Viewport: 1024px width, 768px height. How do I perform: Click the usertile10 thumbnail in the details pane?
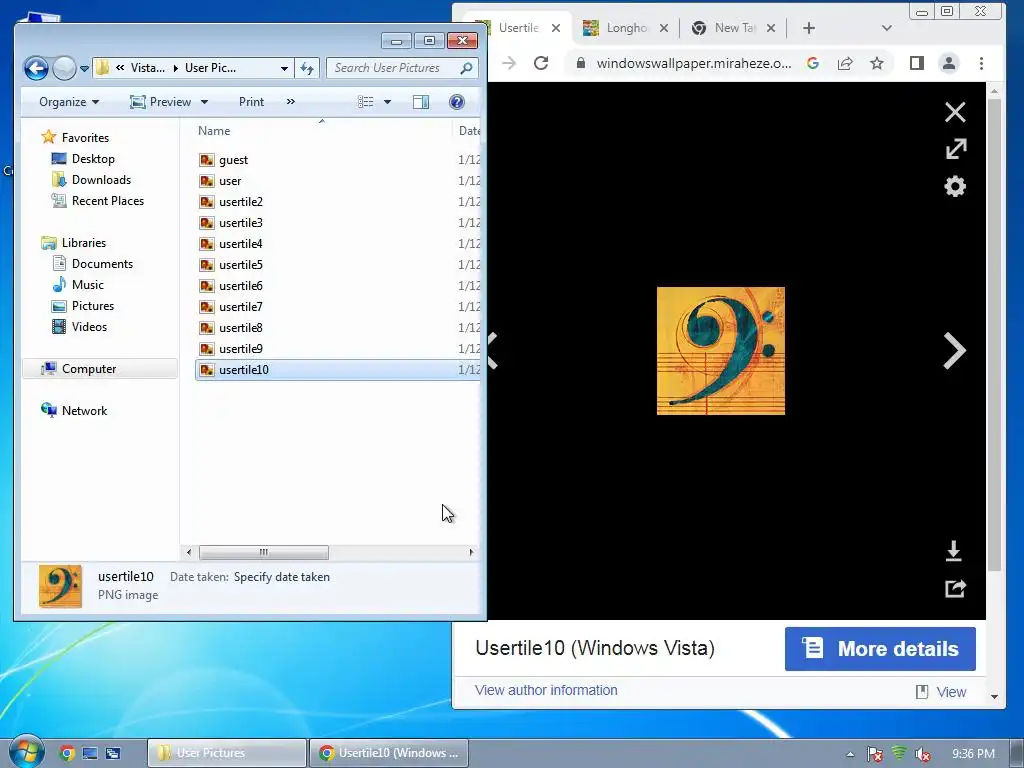click(x=61, y=586)
